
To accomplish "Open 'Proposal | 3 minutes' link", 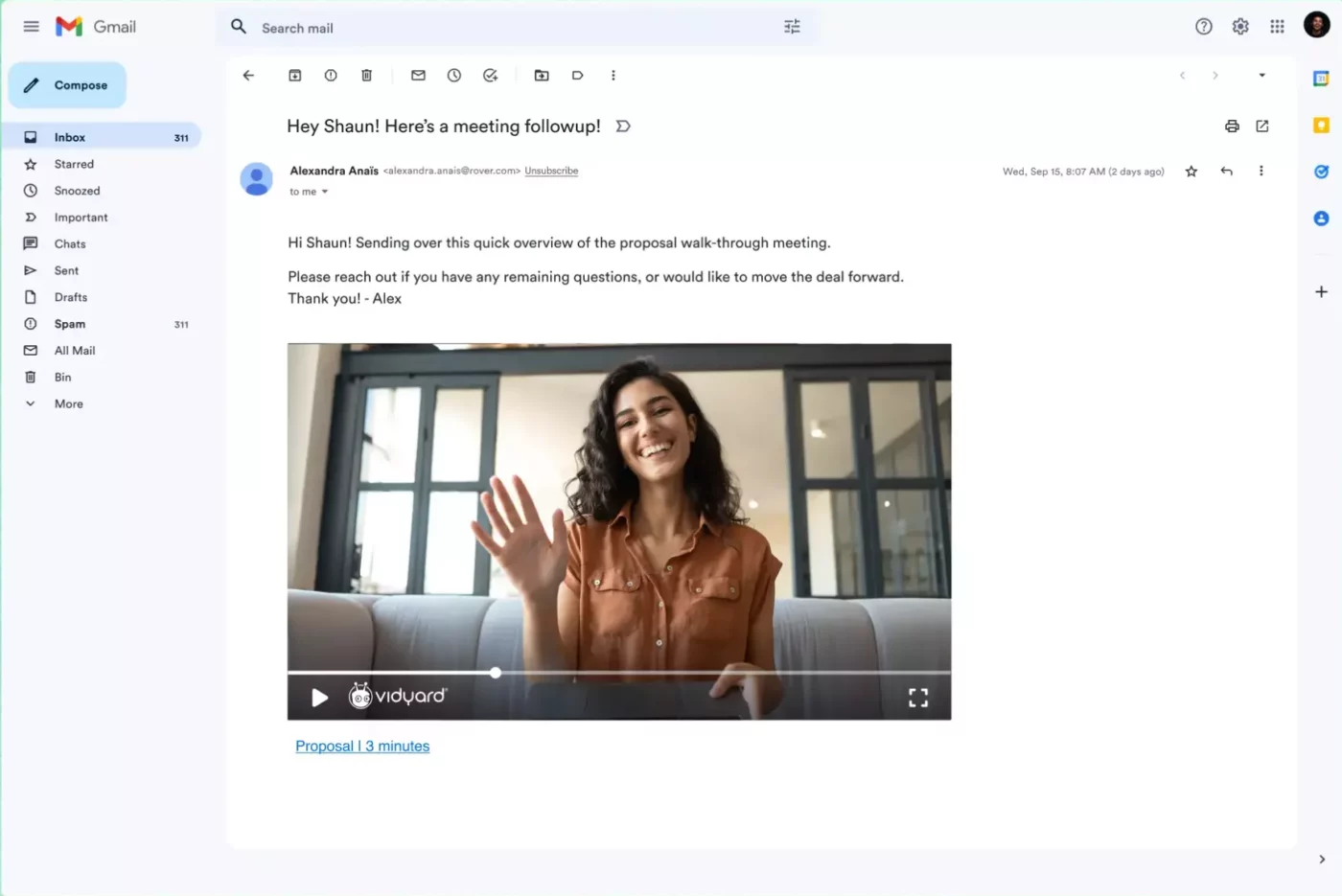I will pyautogui.click(x=362, y=747).
